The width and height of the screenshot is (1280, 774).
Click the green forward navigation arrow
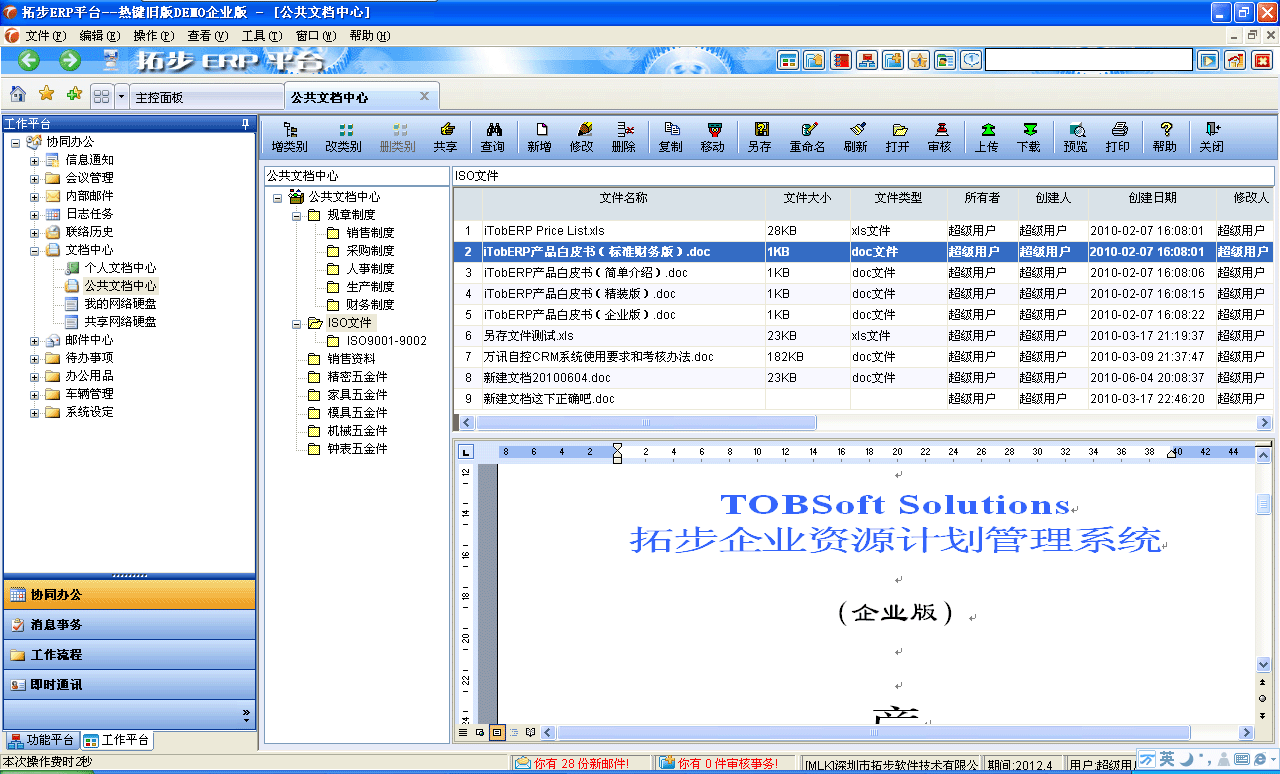69,60
